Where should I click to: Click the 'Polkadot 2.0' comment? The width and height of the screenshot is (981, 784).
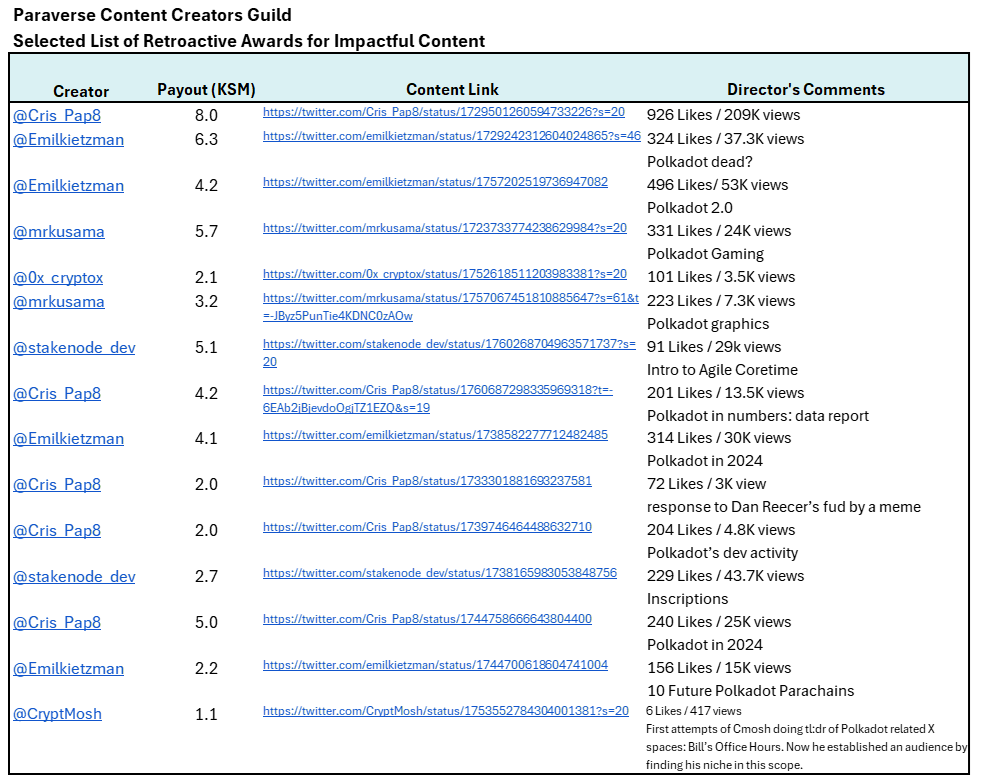point(689,208)
